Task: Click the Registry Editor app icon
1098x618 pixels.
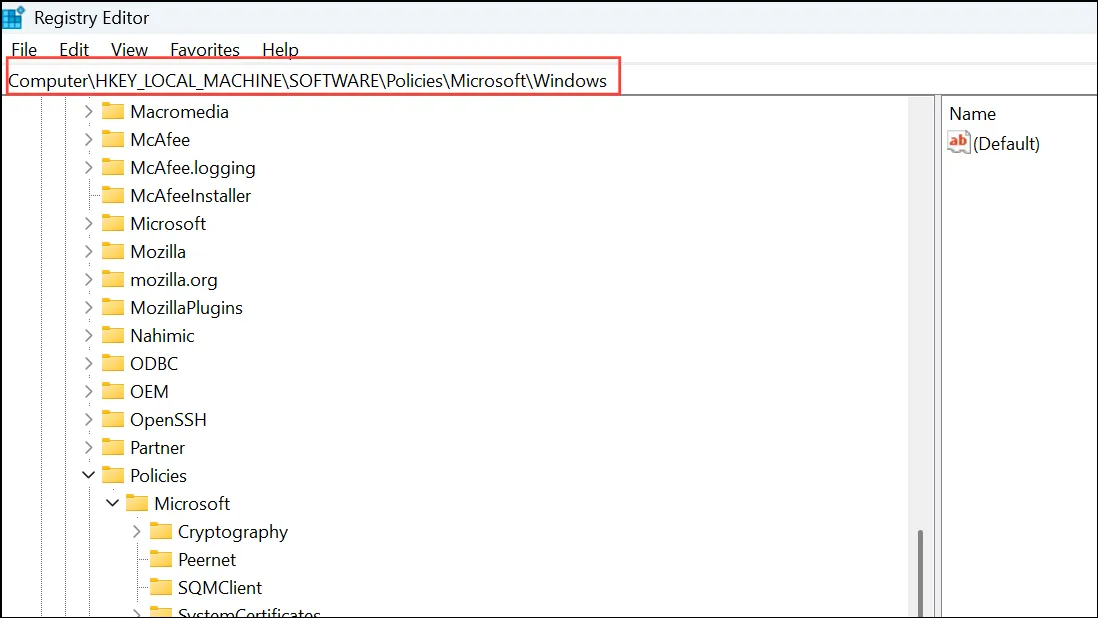Action: [x=13, y=17]
